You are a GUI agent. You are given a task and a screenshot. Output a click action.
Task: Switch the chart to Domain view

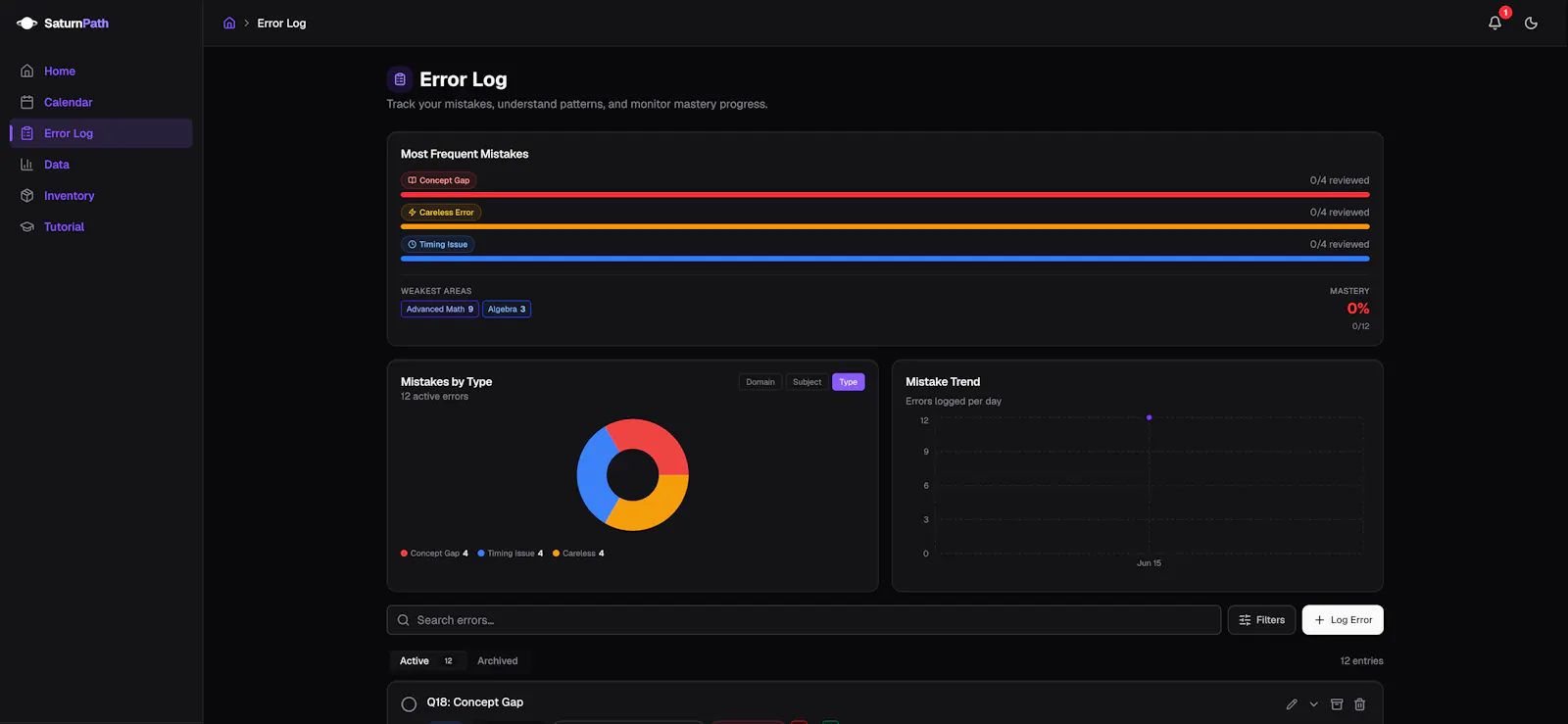[x=760, y=382]
